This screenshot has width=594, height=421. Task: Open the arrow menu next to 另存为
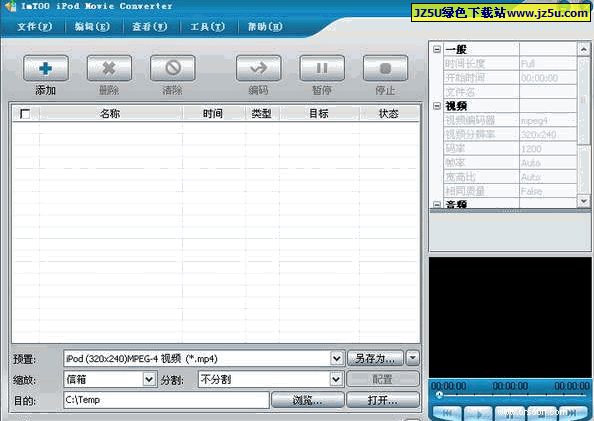[x=413, y=358]
